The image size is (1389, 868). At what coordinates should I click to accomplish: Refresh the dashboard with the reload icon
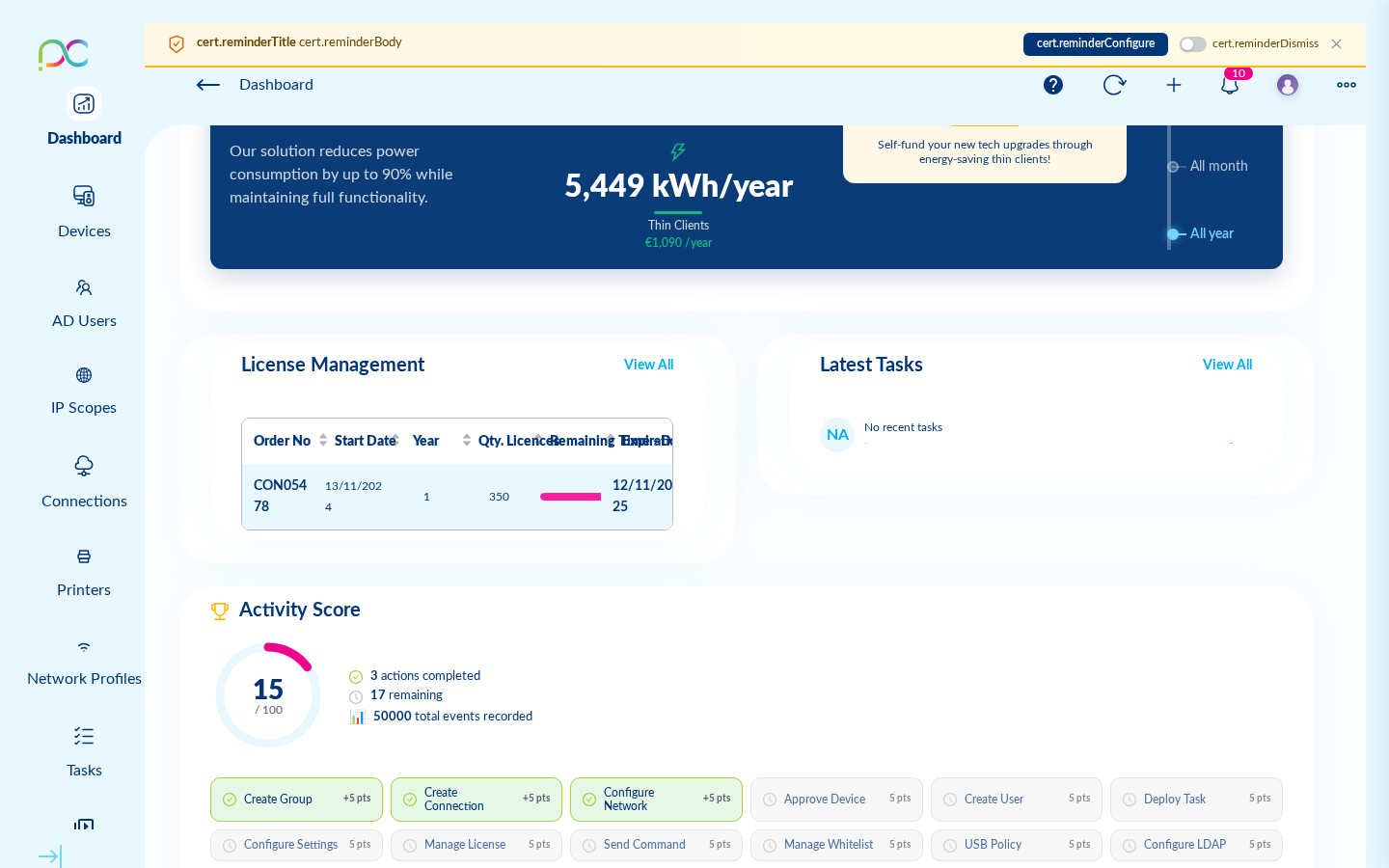(x=1114, y=85)
